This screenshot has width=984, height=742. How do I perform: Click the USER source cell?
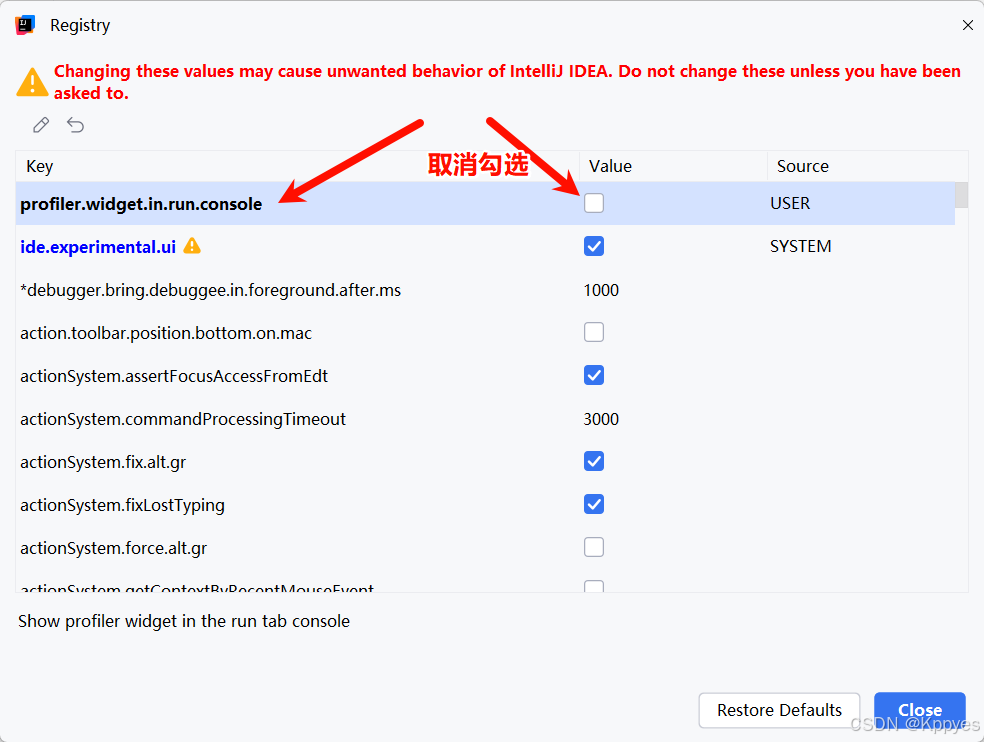point(790,203)
